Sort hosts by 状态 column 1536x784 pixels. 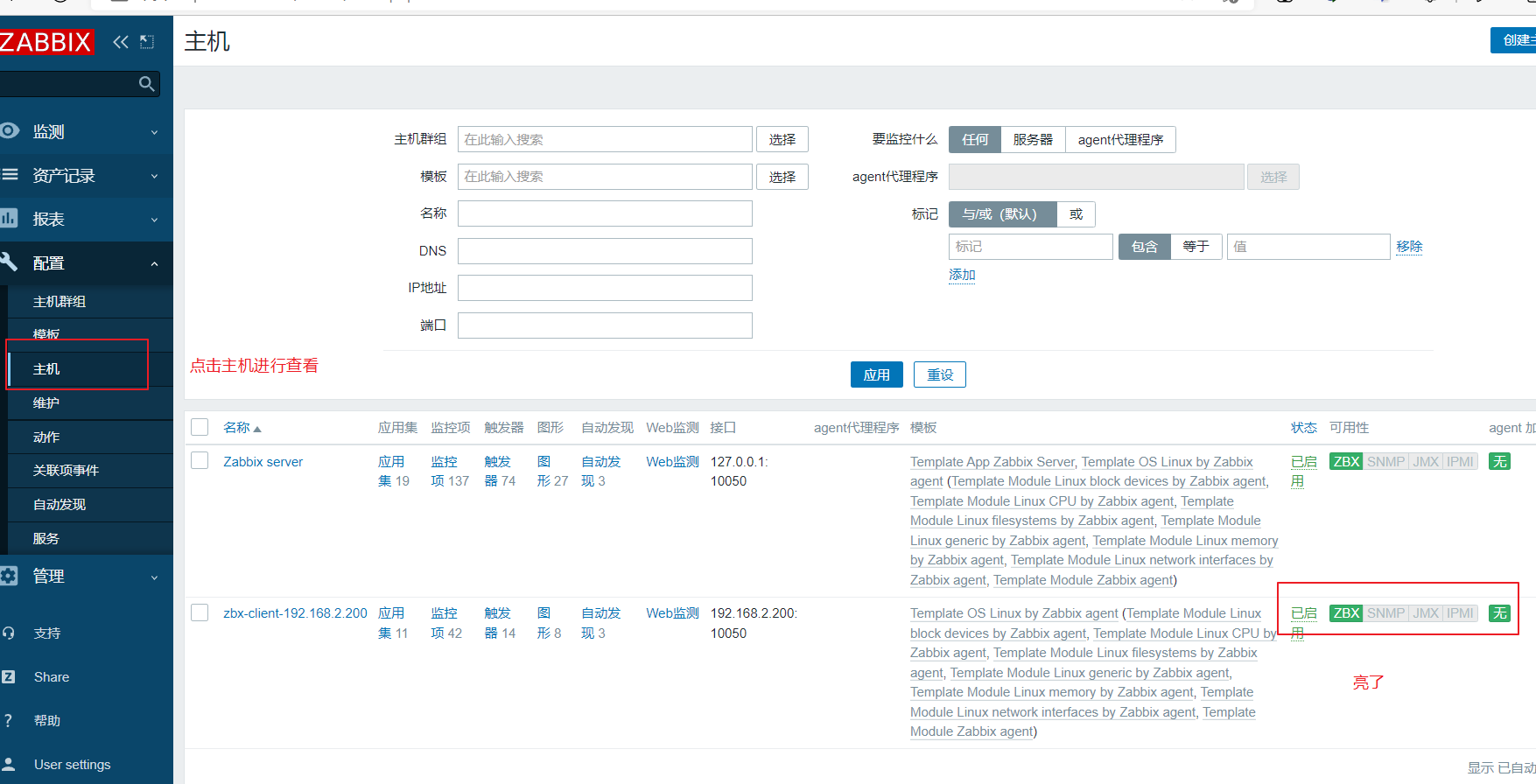[x=1303, y=427]
